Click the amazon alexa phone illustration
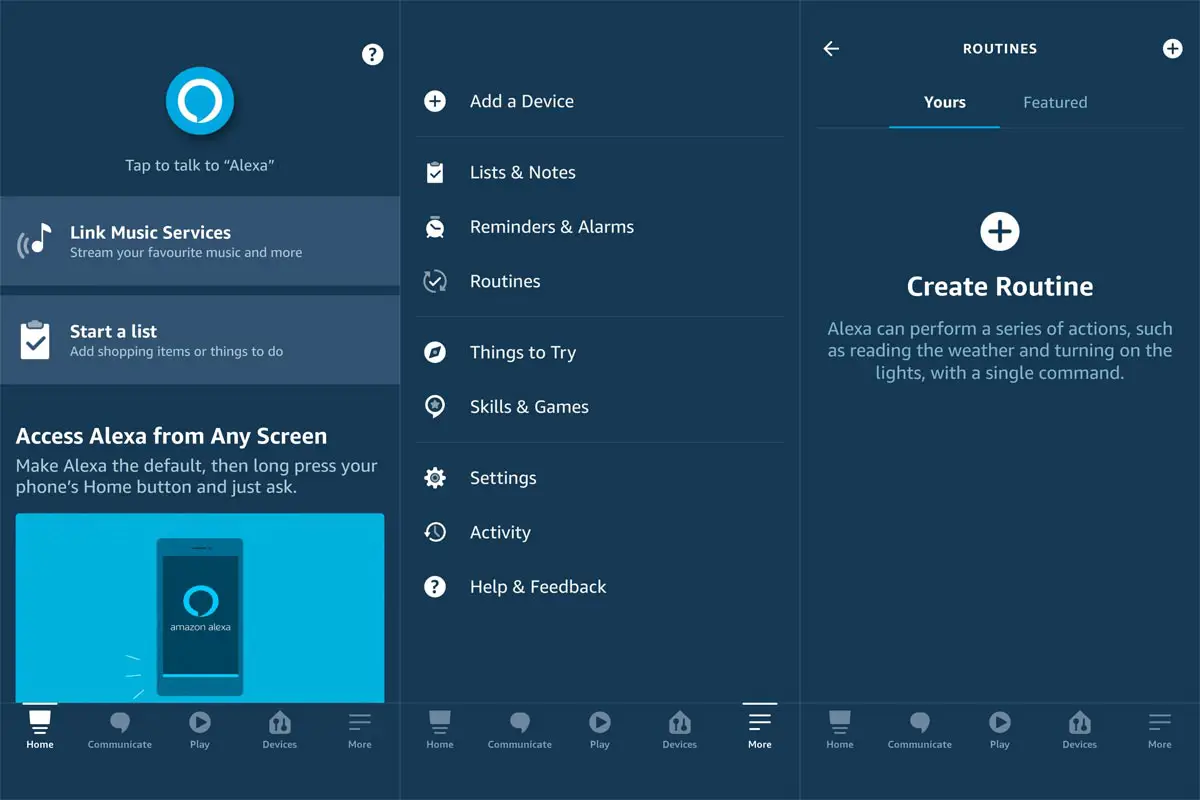The height and width of the screenshot is (800, 1200). 200,617
